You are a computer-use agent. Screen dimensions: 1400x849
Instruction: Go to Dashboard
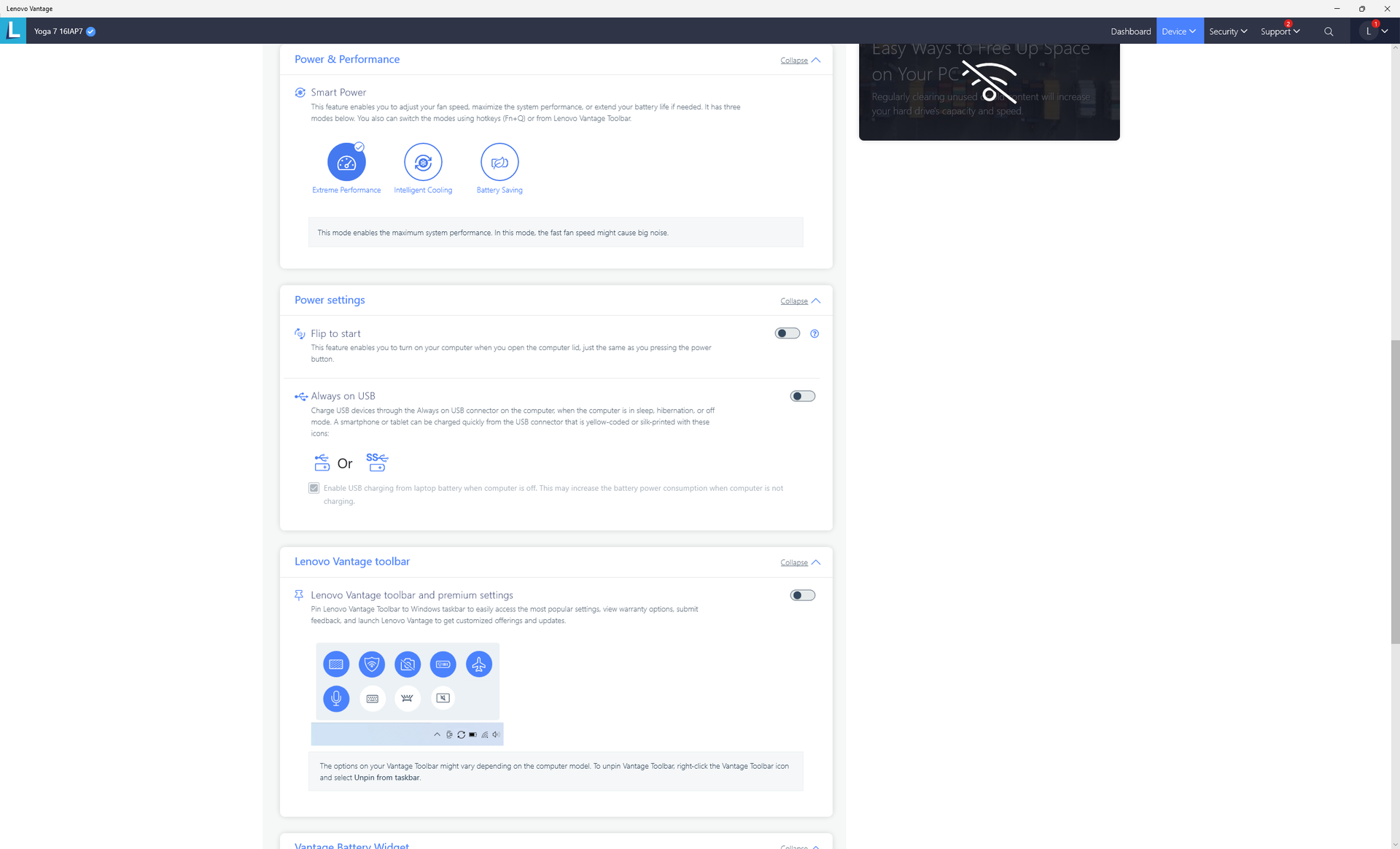(1130, 31)
